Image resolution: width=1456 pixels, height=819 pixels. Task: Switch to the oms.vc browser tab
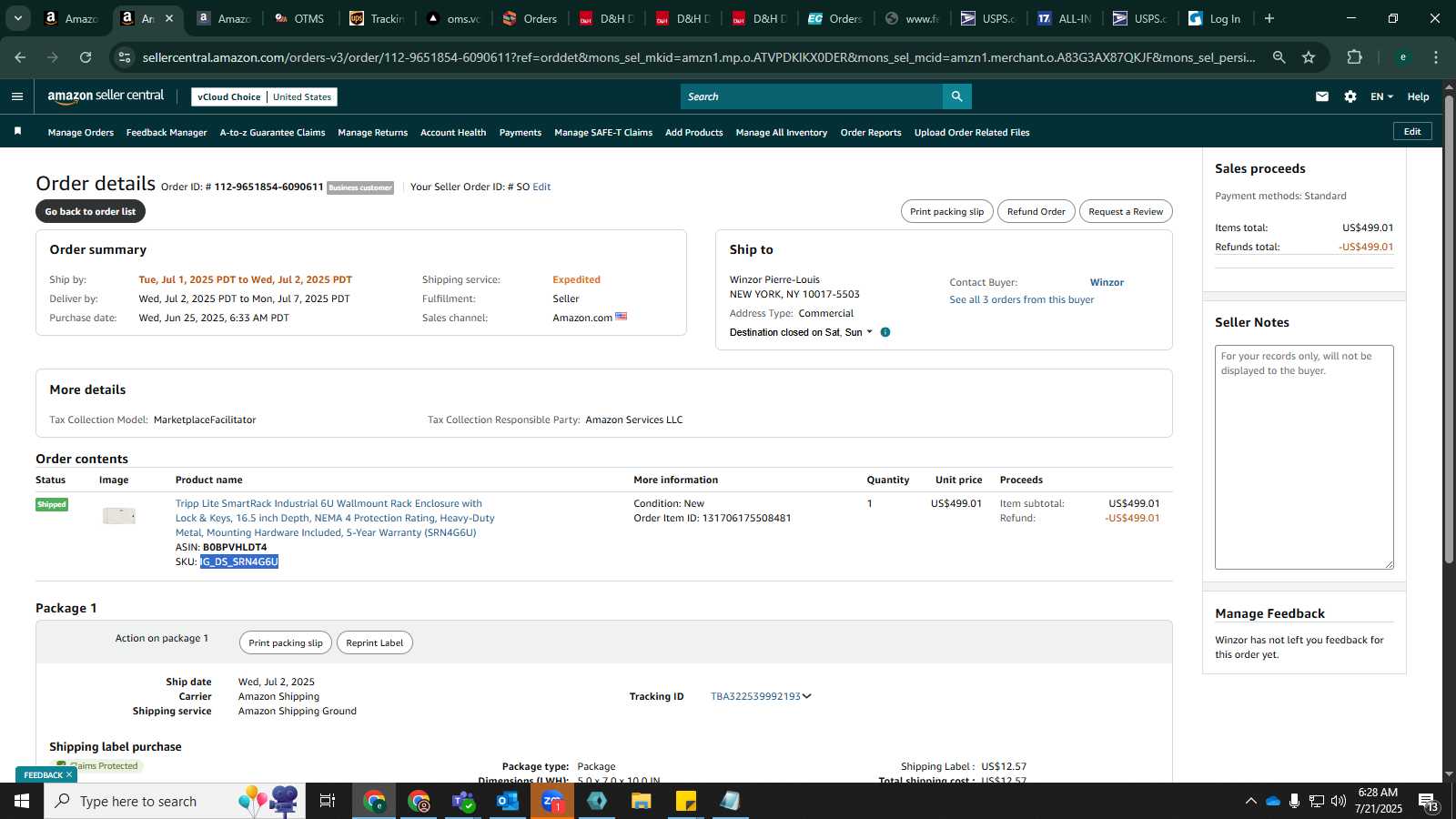click(x=453, y=18)
